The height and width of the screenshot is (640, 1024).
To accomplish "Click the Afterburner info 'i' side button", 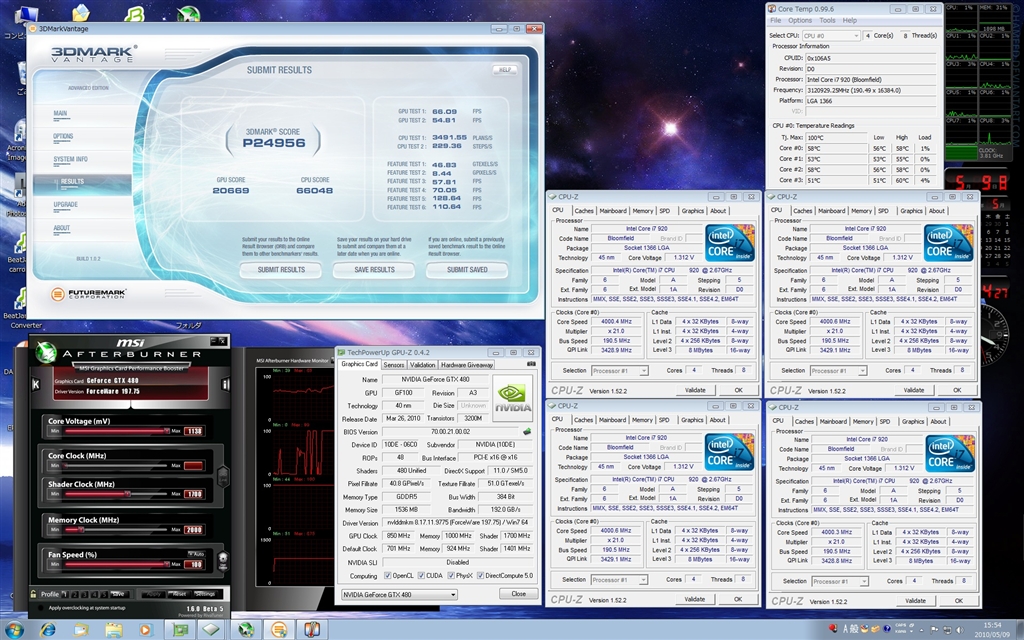I will (x=224, y=385).
